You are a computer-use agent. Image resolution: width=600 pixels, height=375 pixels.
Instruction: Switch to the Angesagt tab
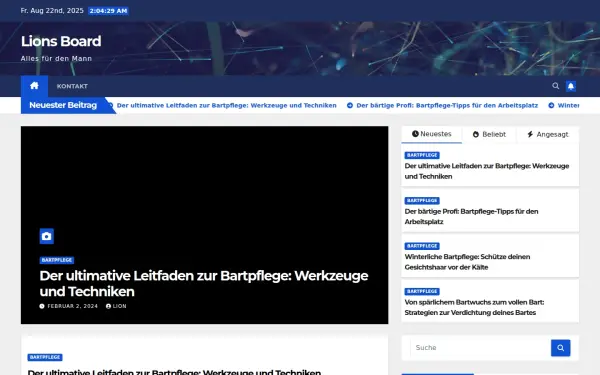click(x=548, y=134)
